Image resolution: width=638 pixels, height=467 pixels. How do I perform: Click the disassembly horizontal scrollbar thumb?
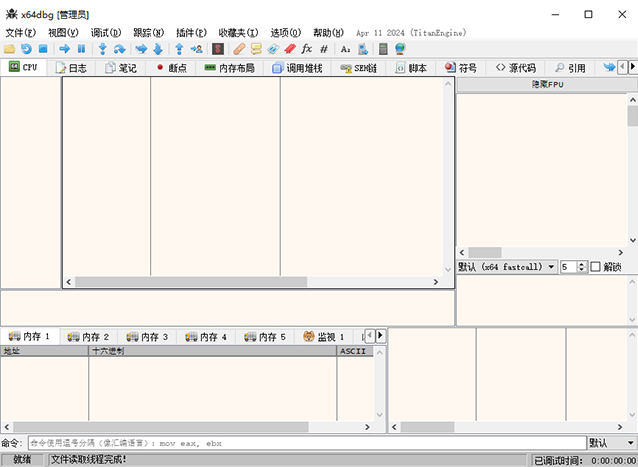point(191,282)
